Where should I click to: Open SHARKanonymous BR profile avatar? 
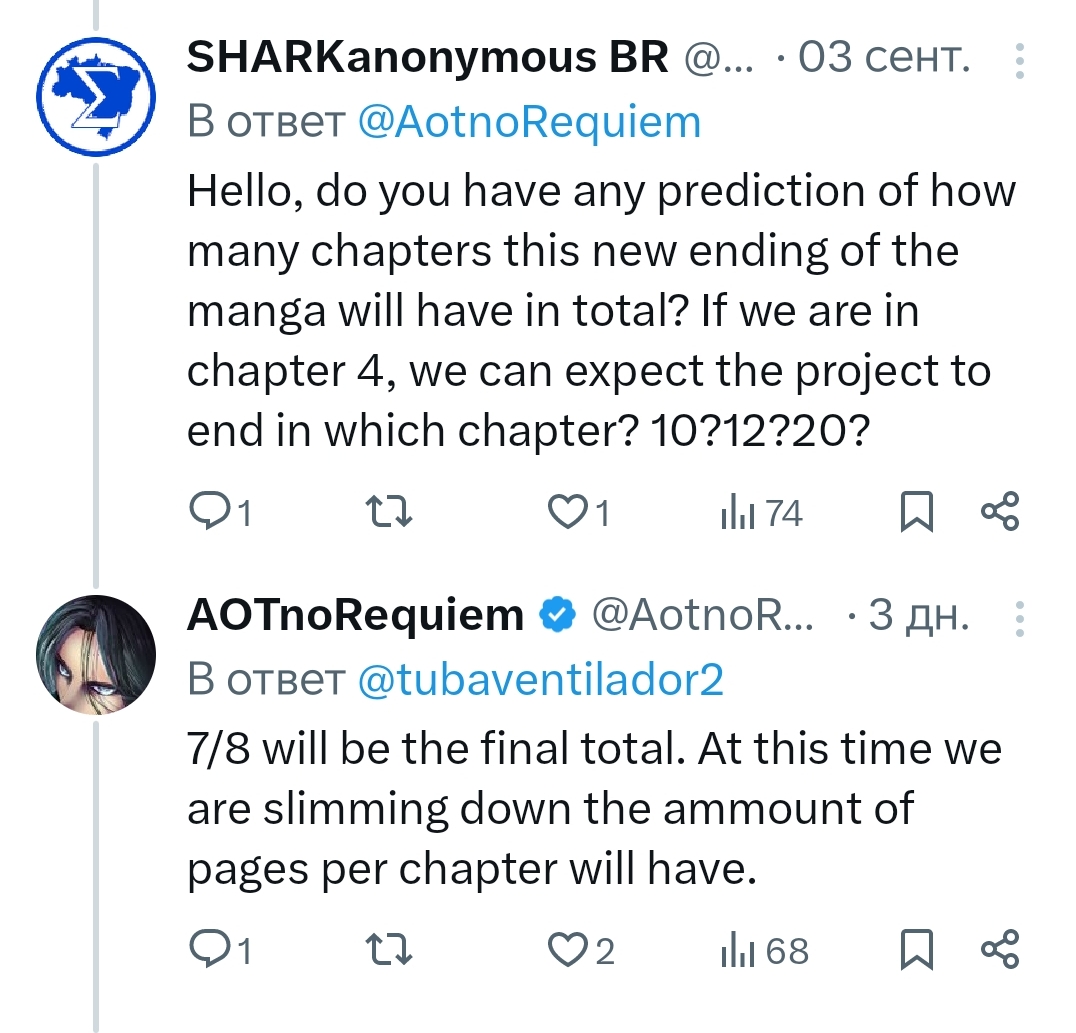click(96, 96)
